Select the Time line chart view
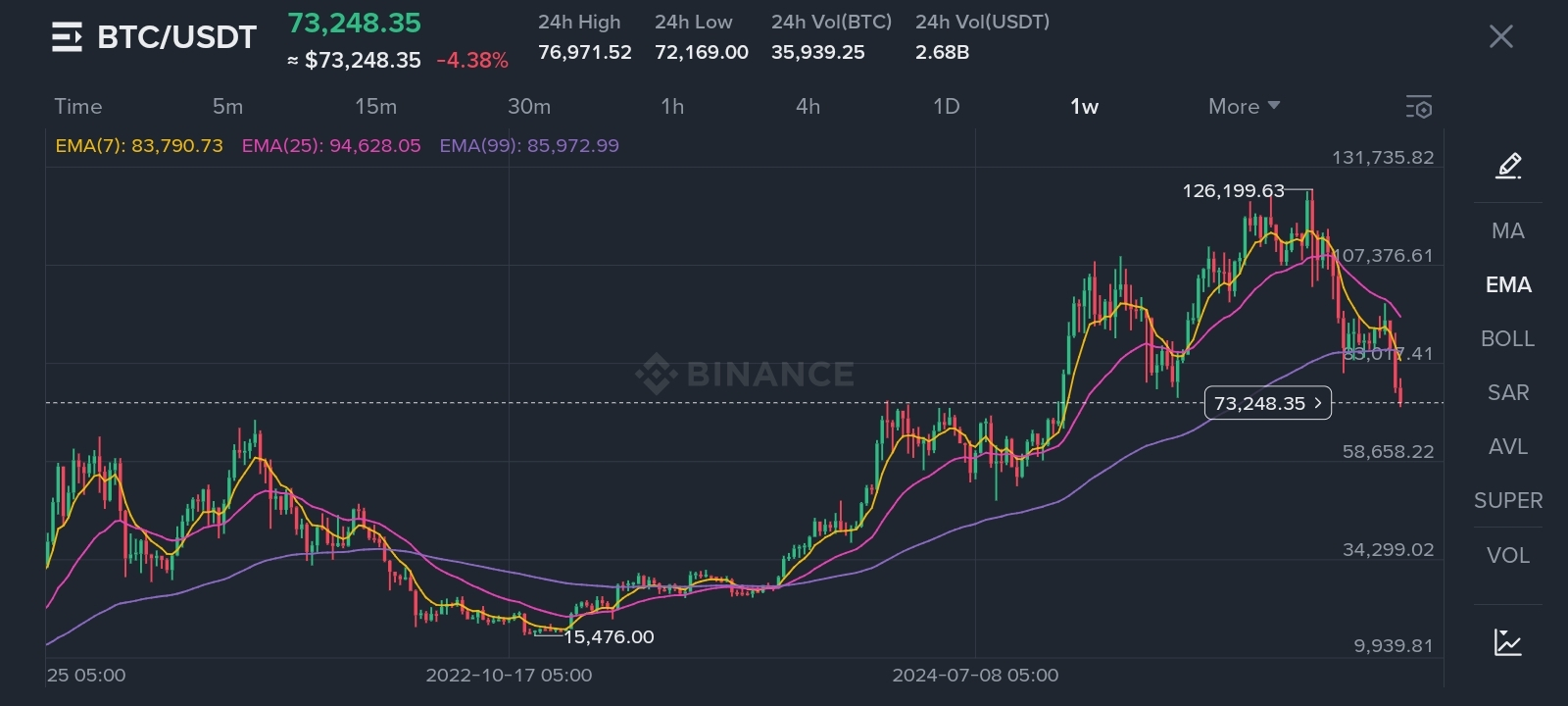 [x=78, y=106]
